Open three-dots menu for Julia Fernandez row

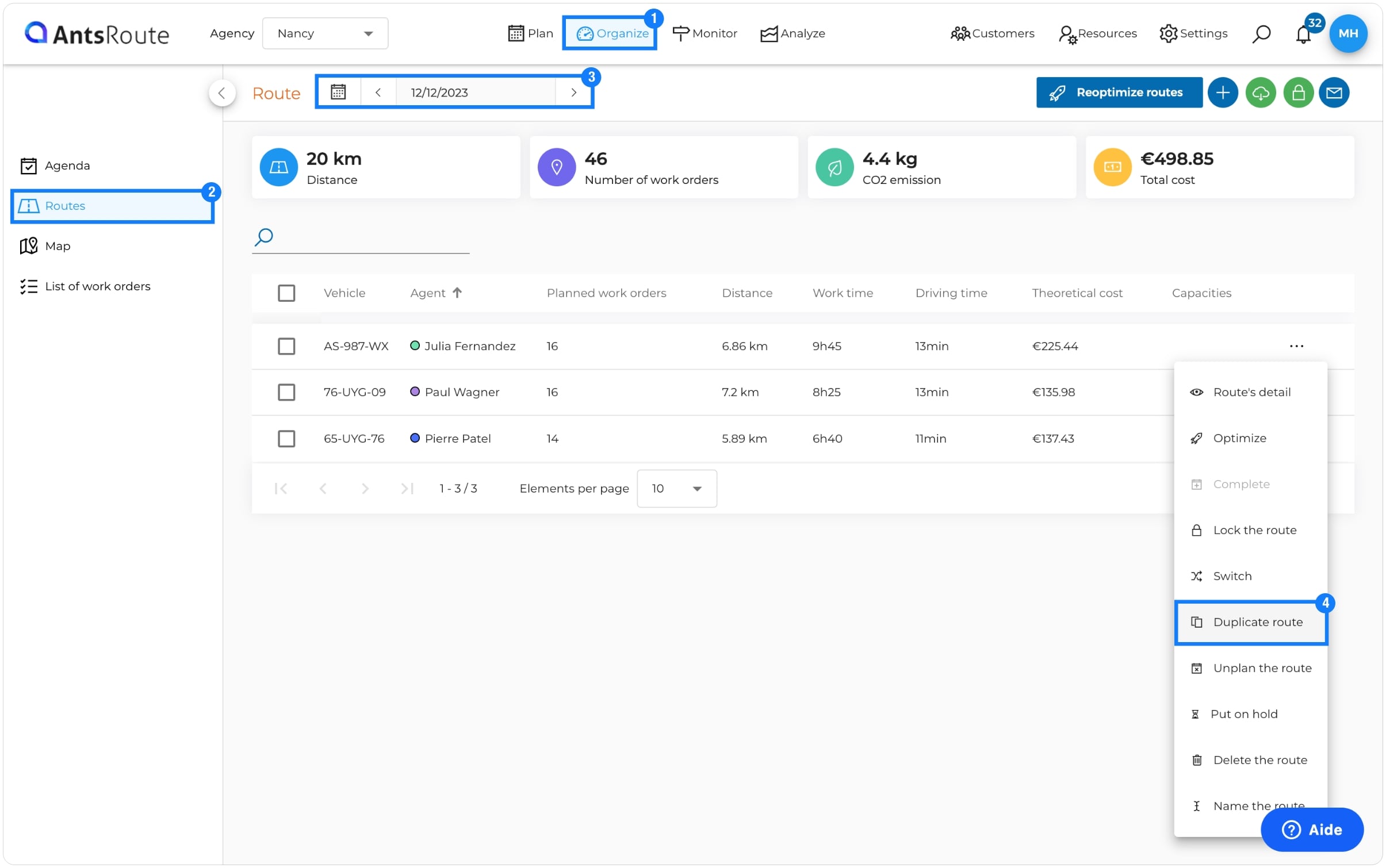(1296, 346)
